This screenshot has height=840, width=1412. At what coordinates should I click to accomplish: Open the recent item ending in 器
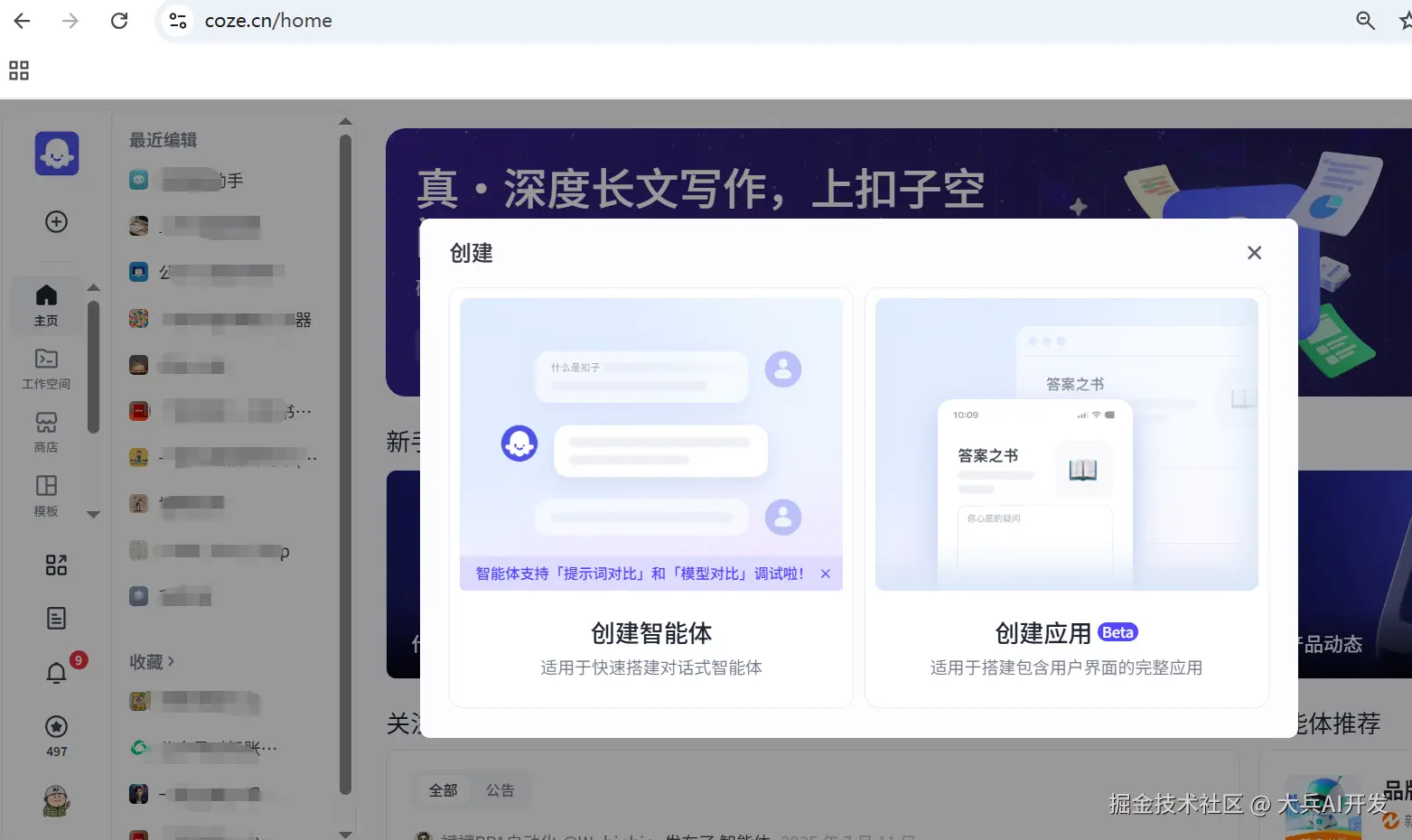(220, 320)
